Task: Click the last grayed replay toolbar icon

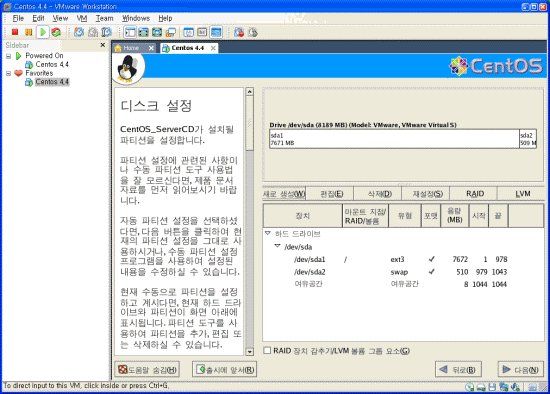Action: (x=253, y=32)
